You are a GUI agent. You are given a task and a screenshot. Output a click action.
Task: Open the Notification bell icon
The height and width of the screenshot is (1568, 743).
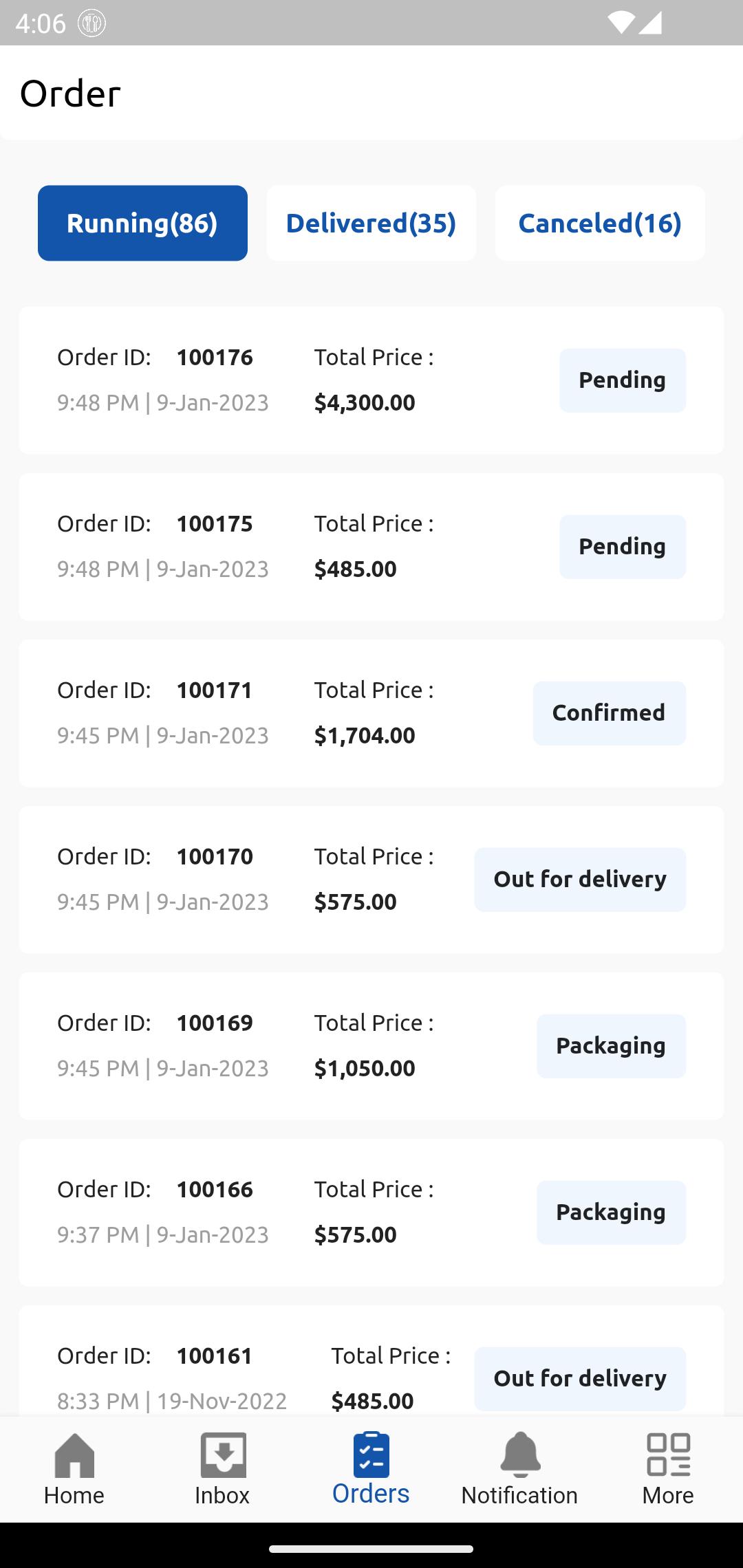click(520, 1455)
